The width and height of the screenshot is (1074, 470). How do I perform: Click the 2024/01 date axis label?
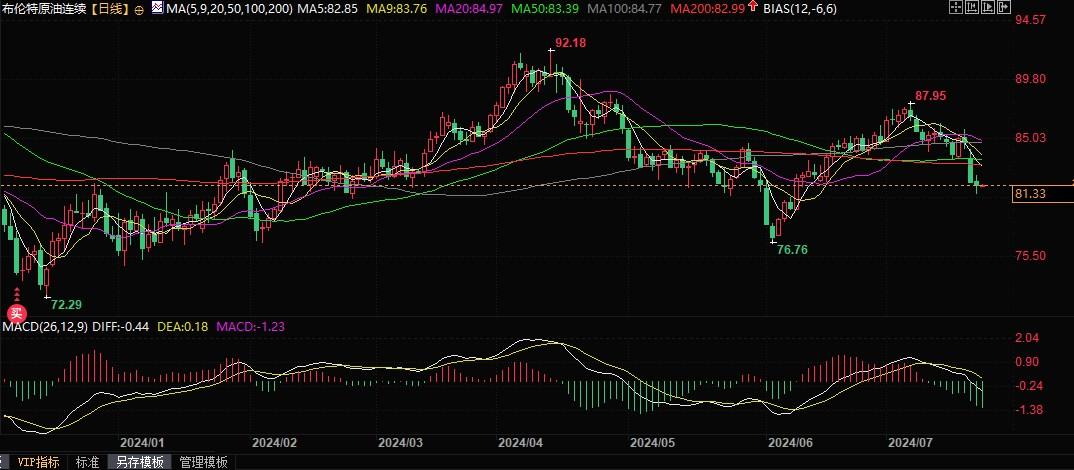pyautogui.click(x=142, y=443)
